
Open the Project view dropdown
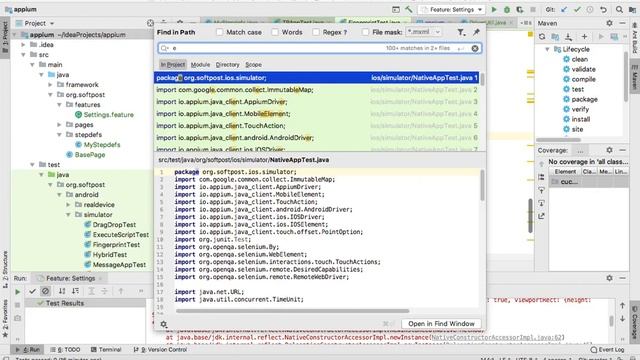coord(52,23)
